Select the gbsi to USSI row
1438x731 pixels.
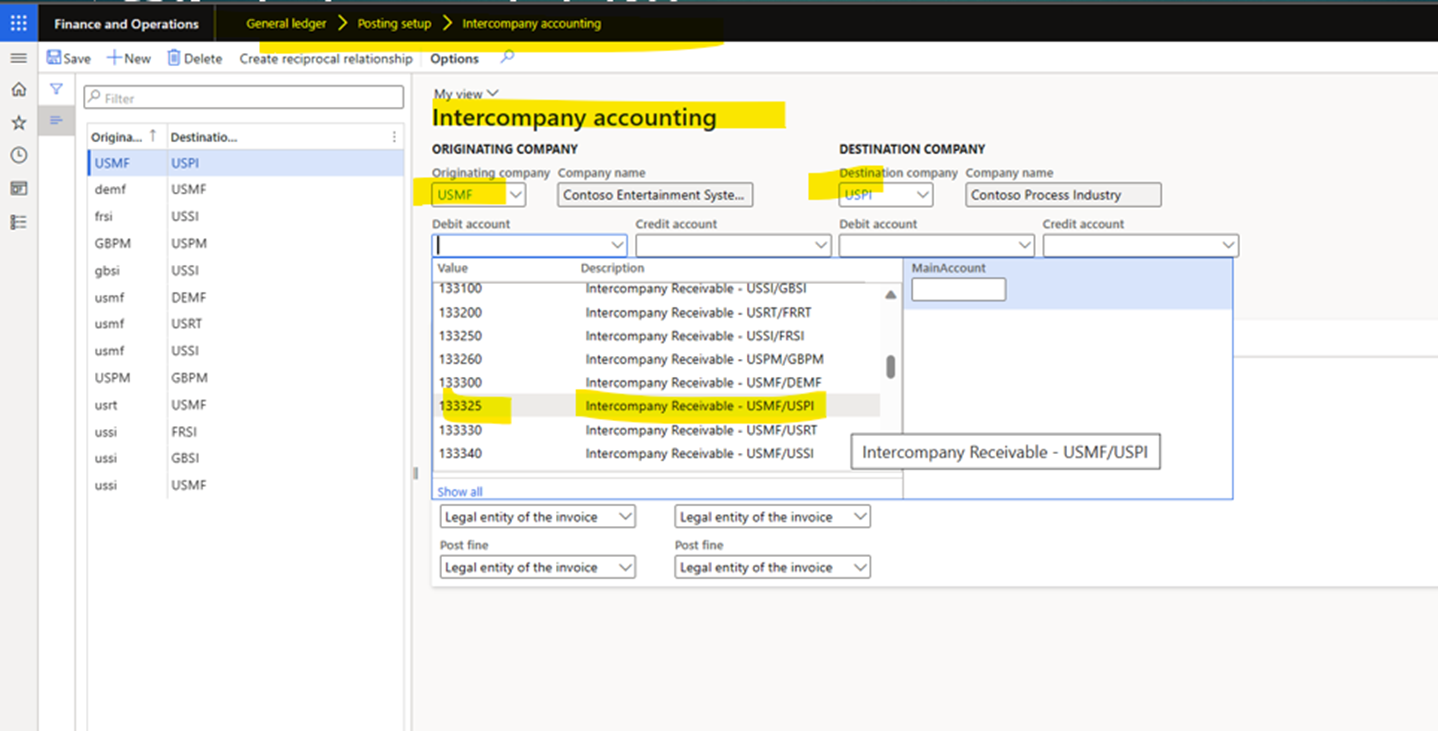(x=246, y=270)
